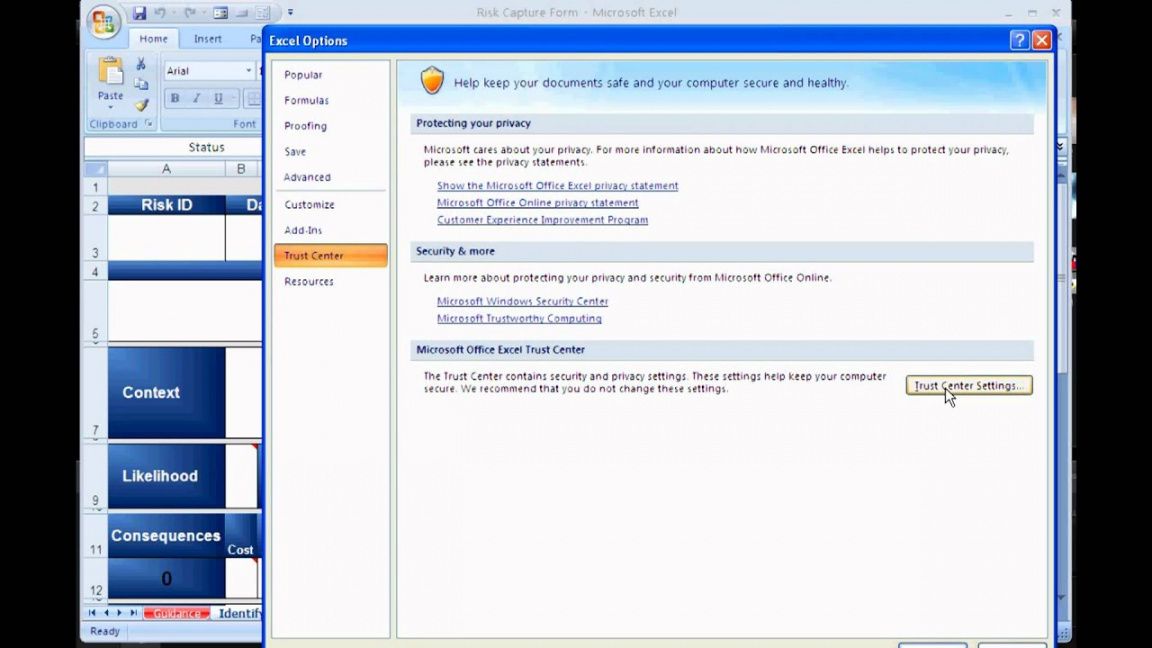Click the Cut scissors icon
This screenshot has height=648, width=1152.
click(141, 64)
